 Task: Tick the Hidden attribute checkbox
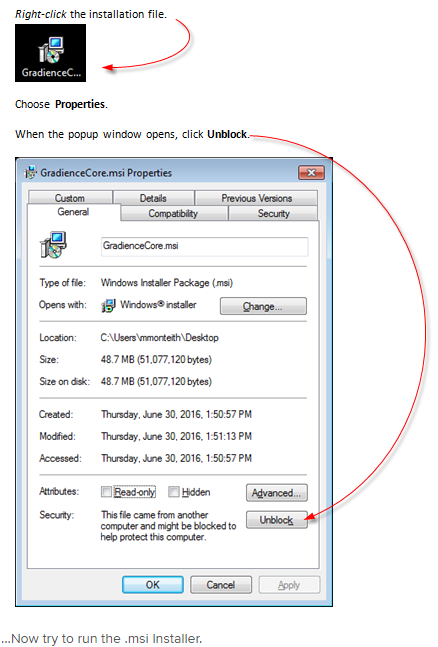pyautogui.click(x=173, y=491)
